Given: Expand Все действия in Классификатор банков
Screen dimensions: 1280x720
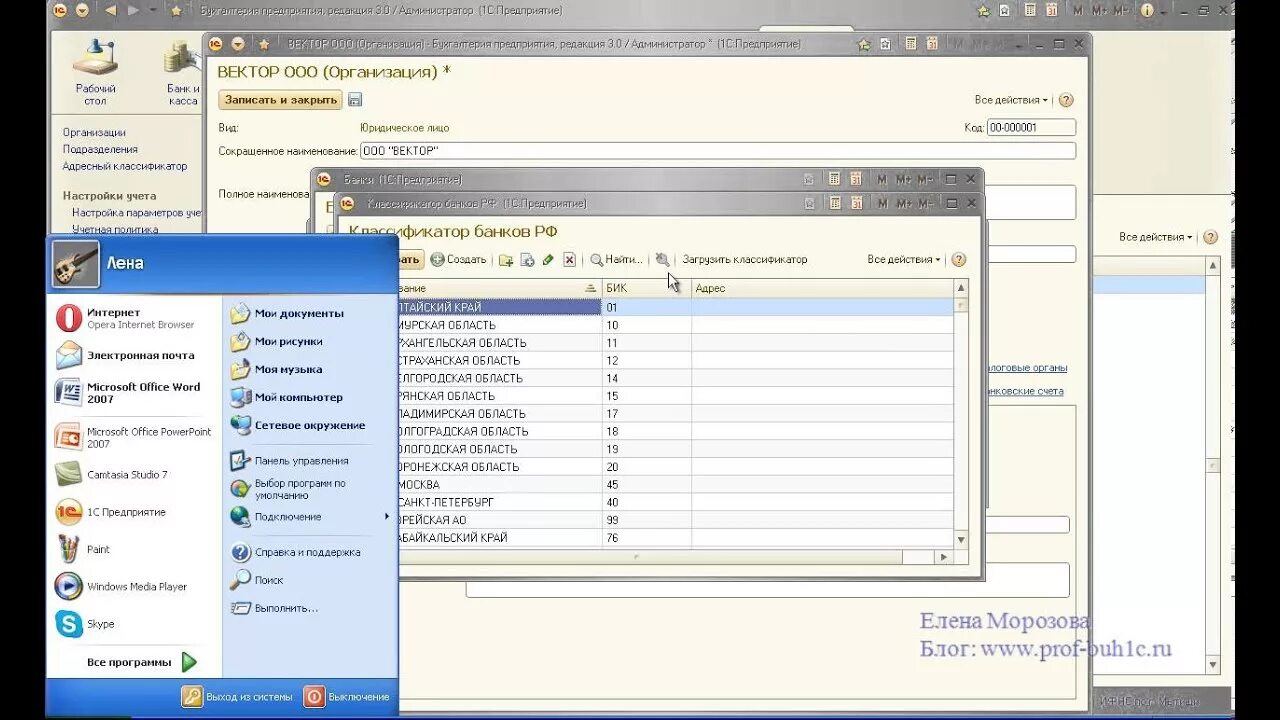Looking at the screenshot, I should (x=904, y=260).
